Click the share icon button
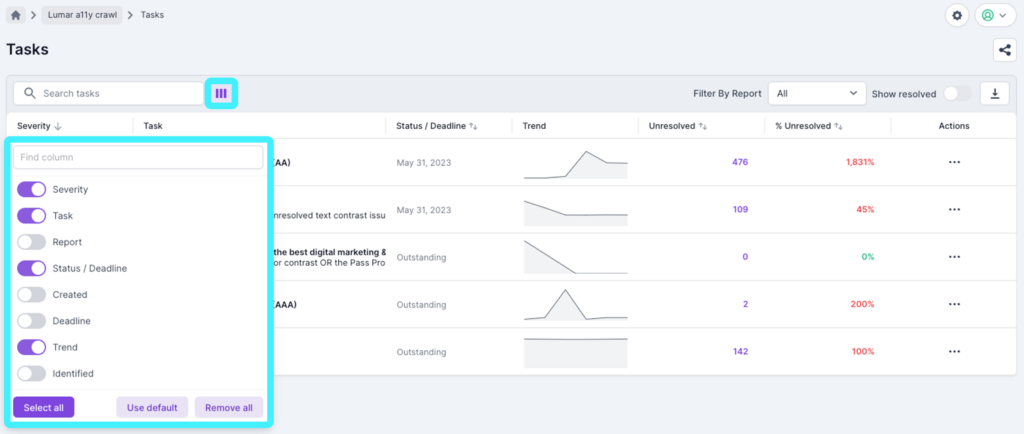 click(x=1004, y=50)
